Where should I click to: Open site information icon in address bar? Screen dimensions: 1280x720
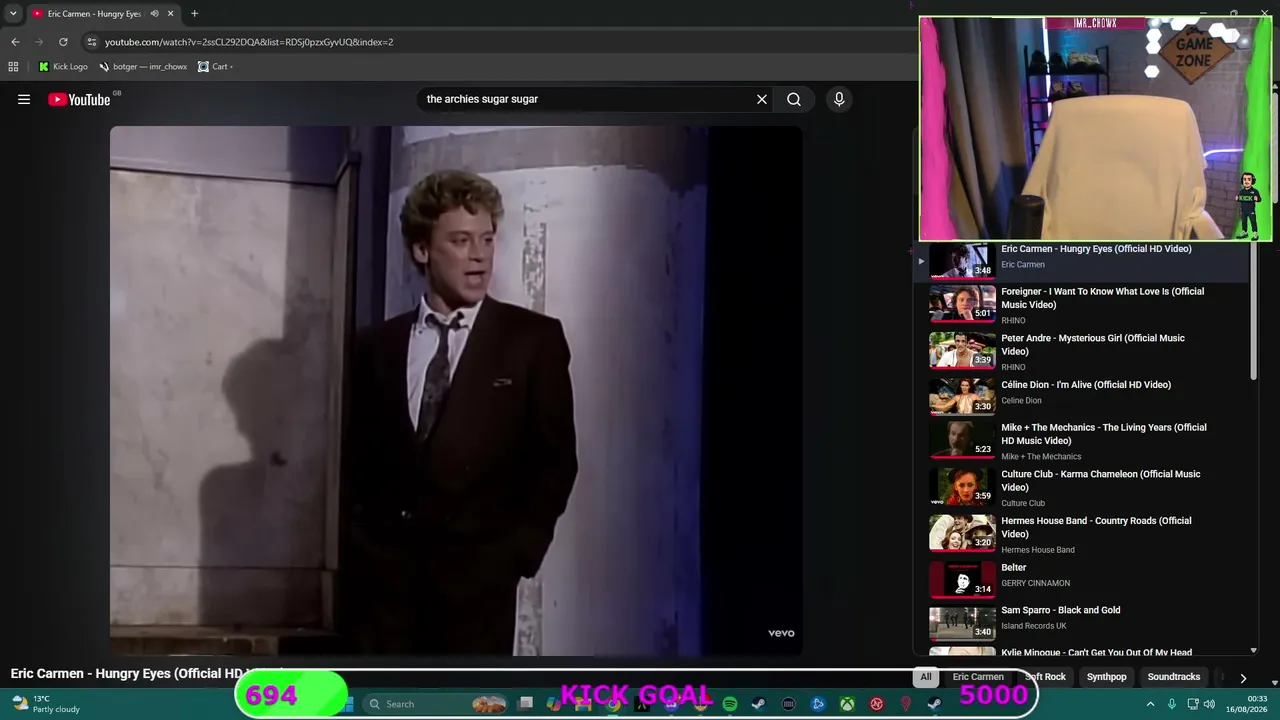[92, 42]
